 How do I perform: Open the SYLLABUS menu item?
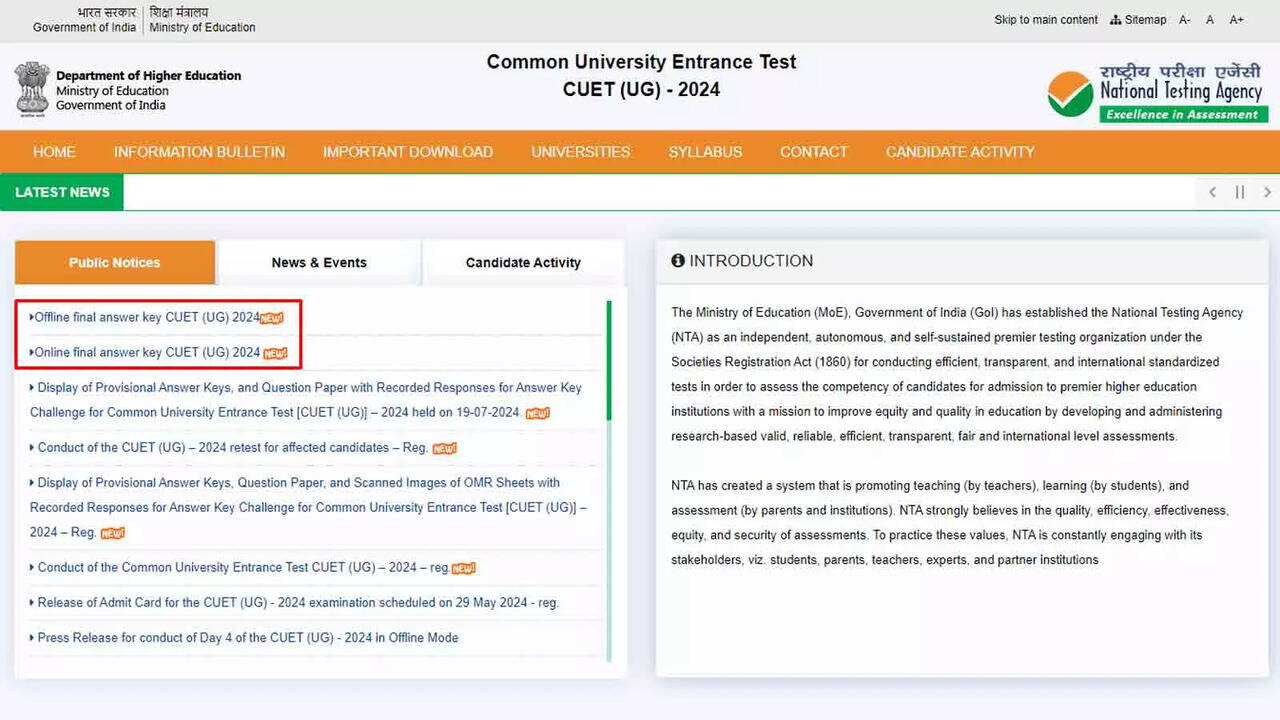tap(705, 152)
